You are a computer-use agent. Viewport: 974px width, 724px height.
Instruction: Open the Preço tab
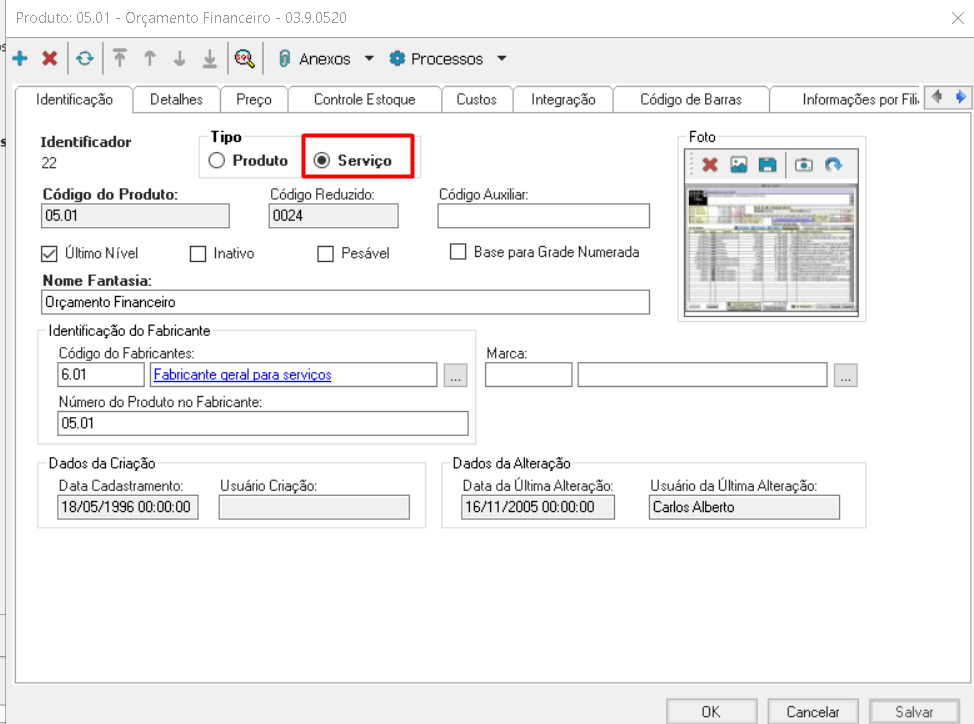tap(254, 99)
